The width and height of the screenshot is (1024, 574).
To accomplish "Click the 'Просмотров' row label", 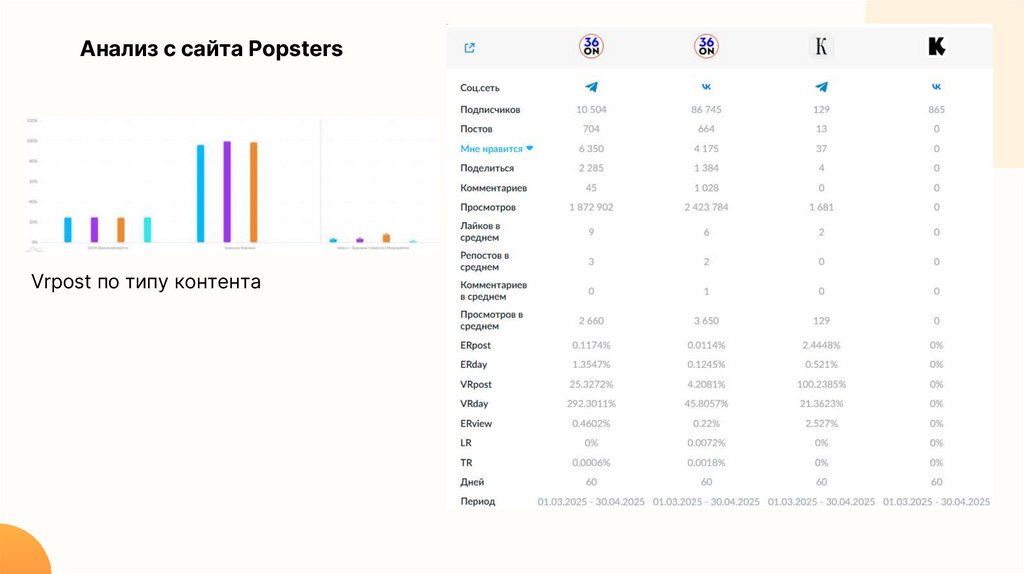I will click(488, 208).
